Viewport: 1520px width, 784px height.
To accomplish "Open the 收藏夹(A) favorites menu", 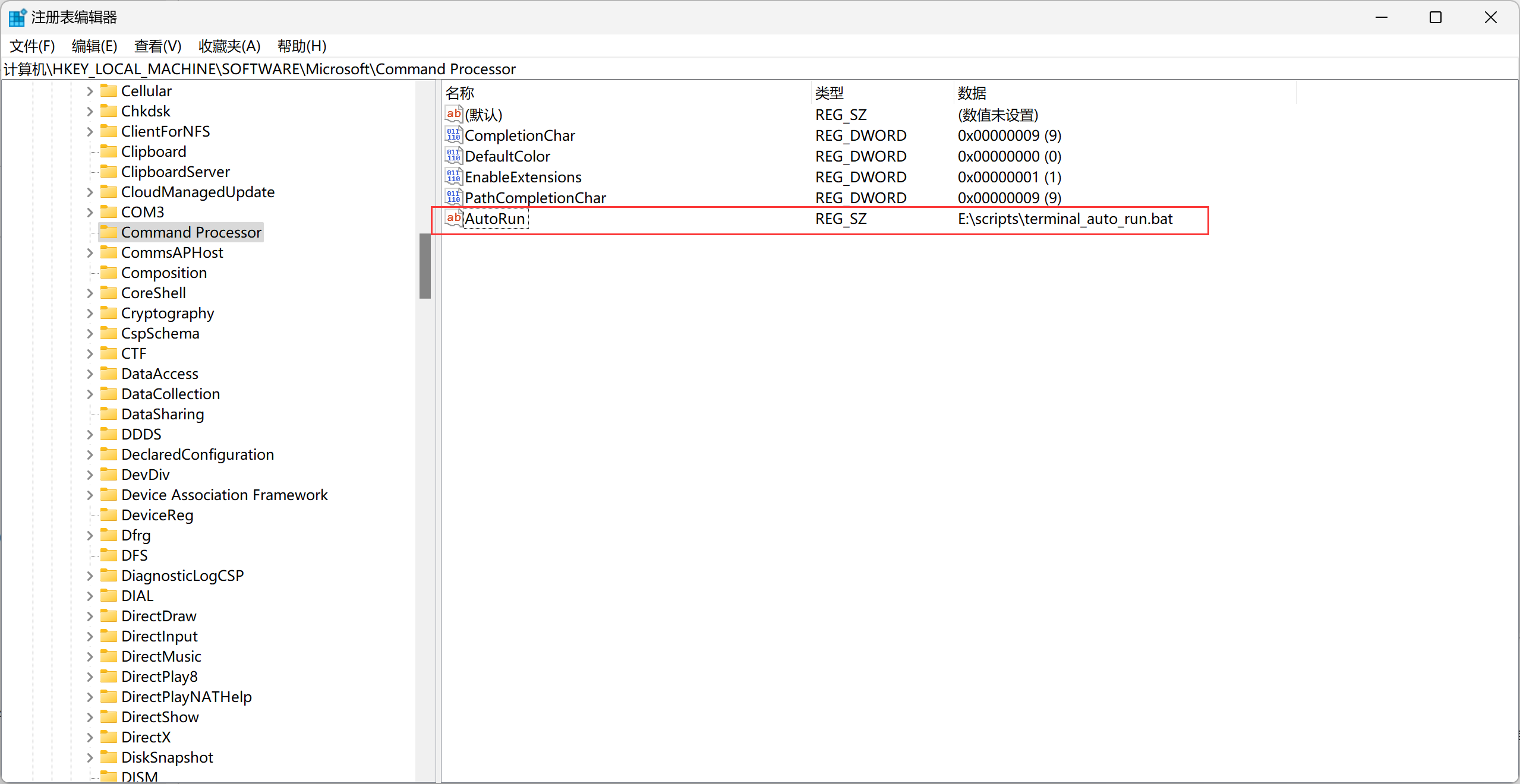I will coord(229,46).
